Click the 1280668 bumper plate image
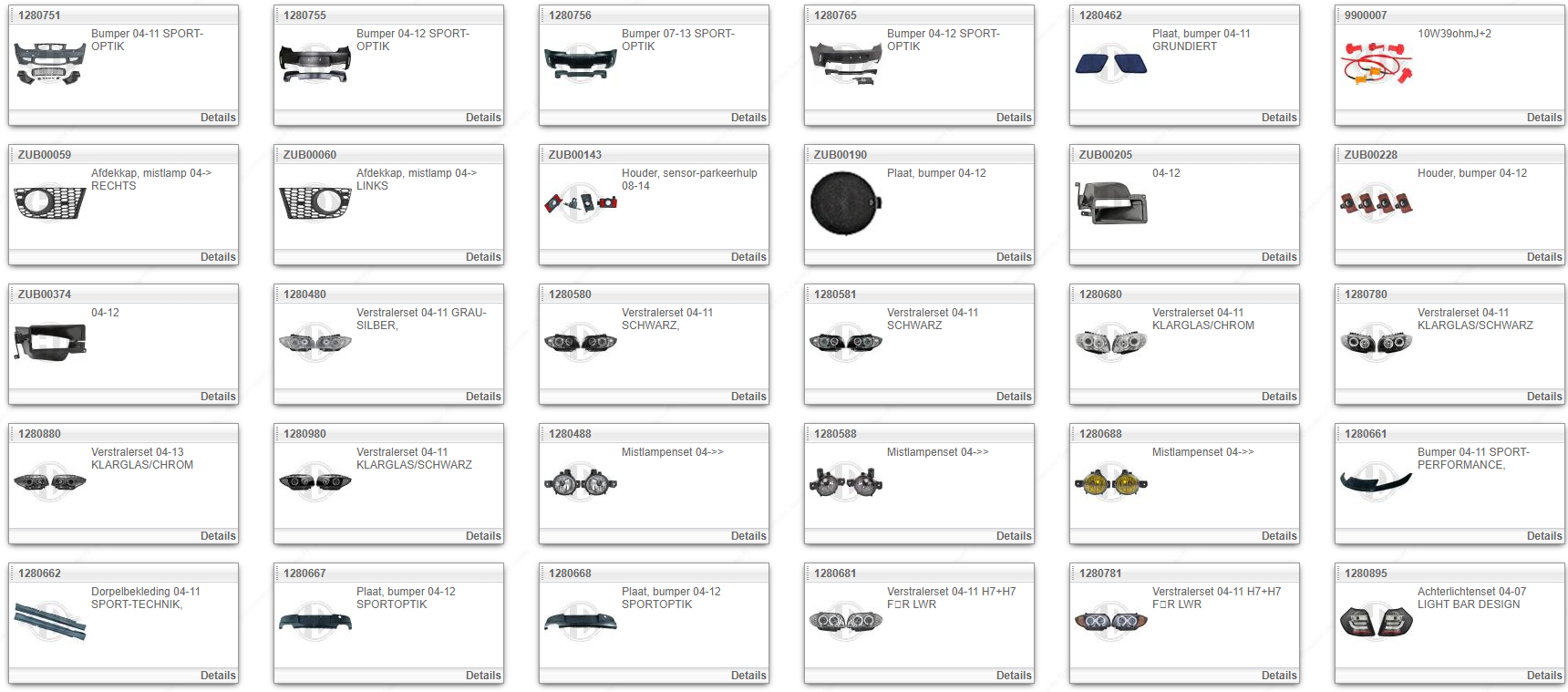The width and height of the screenshot is (1568, 692). click(581, 621)
